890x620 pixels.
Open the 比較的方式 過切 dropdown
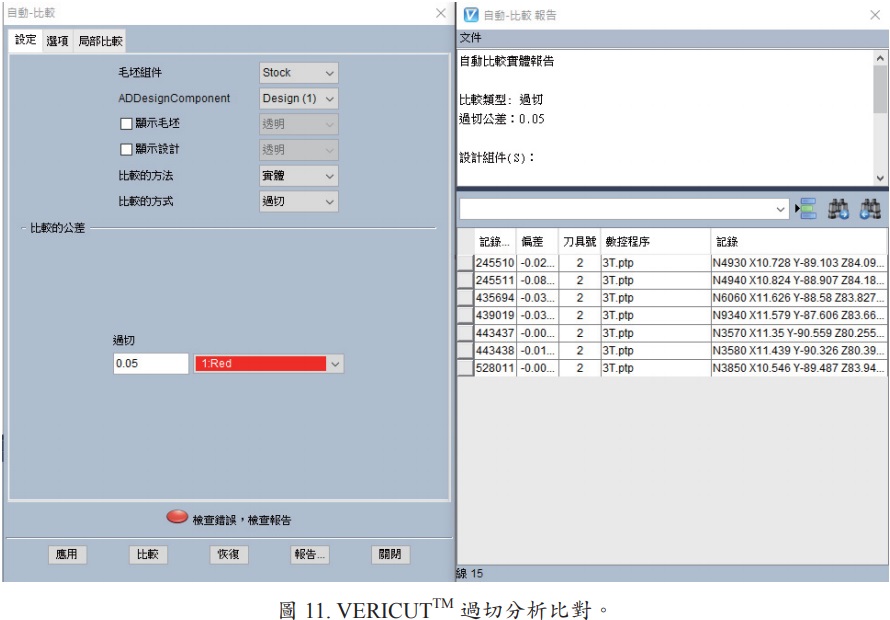(x=299, y=201)
